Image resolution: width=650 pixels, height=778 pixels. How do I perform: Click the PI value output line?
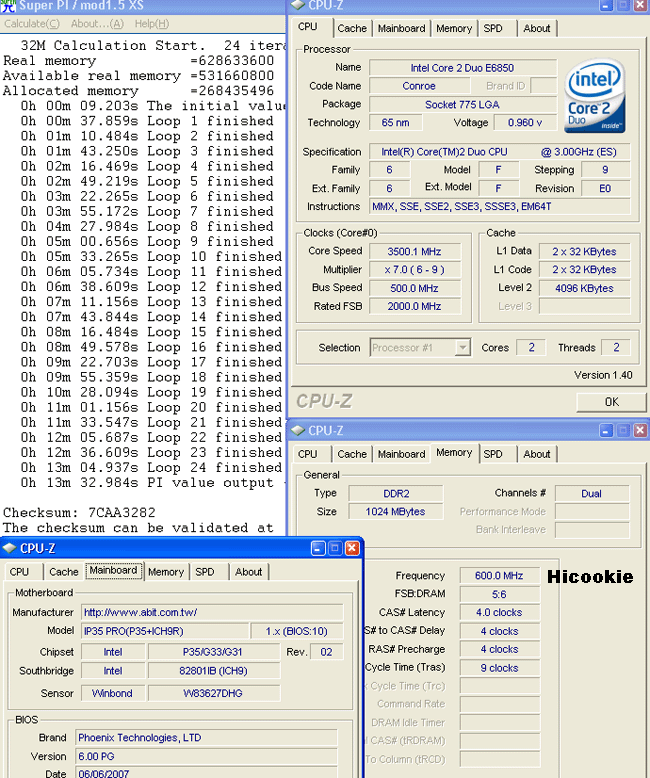pos(152,482)
